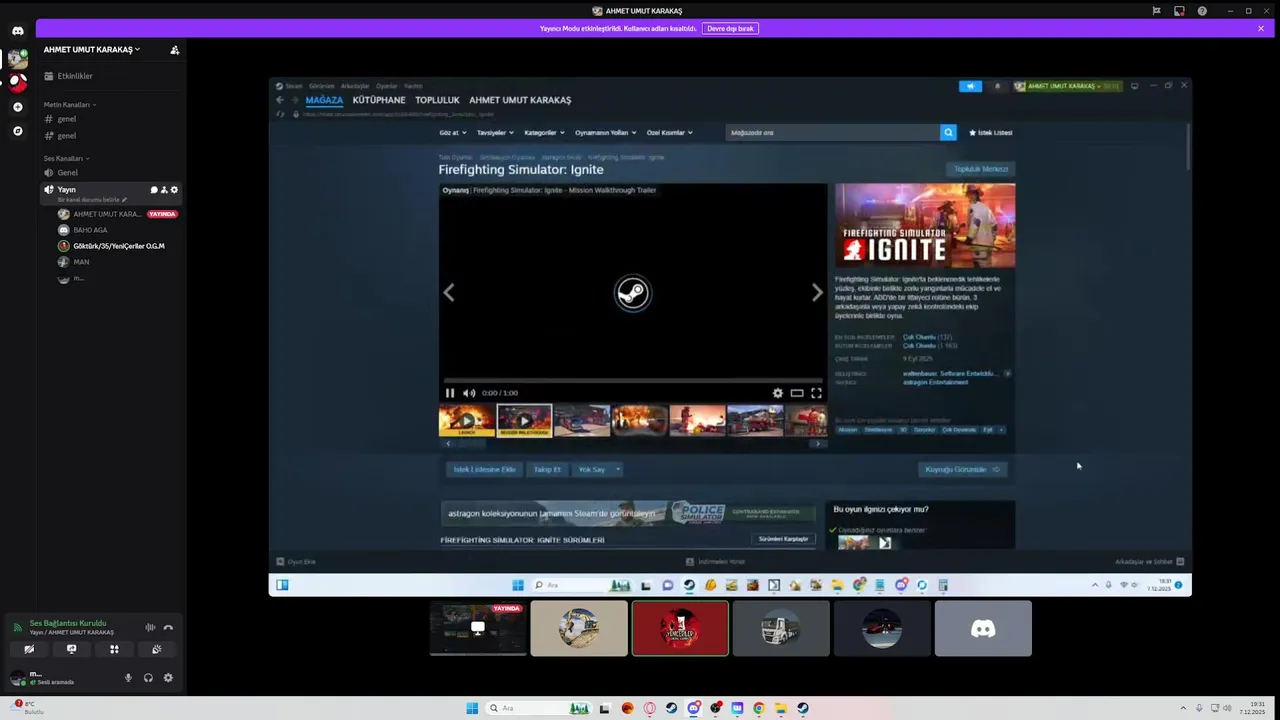Image resolution: width=1280 pixels, height=720 pixels.
Task: Click the add server plus icon
Action: 17,107
